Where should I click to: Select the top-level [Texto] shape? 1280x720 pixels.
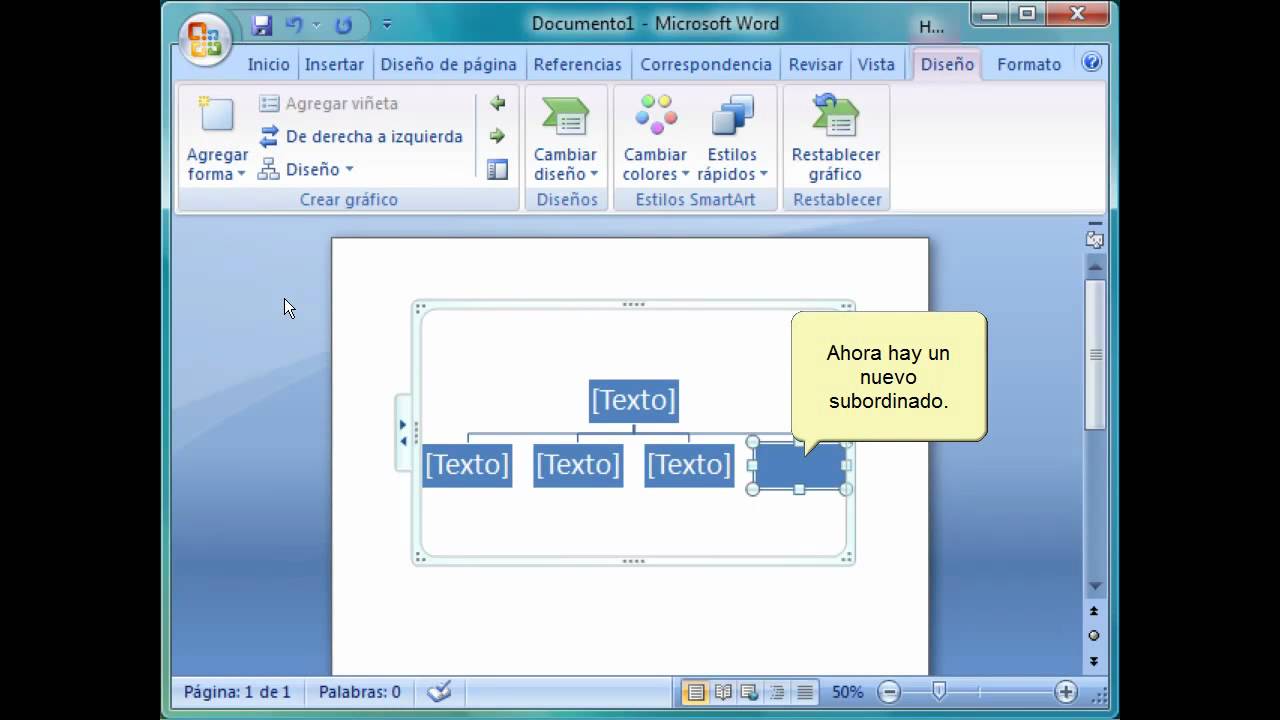(x=634, y=401)
